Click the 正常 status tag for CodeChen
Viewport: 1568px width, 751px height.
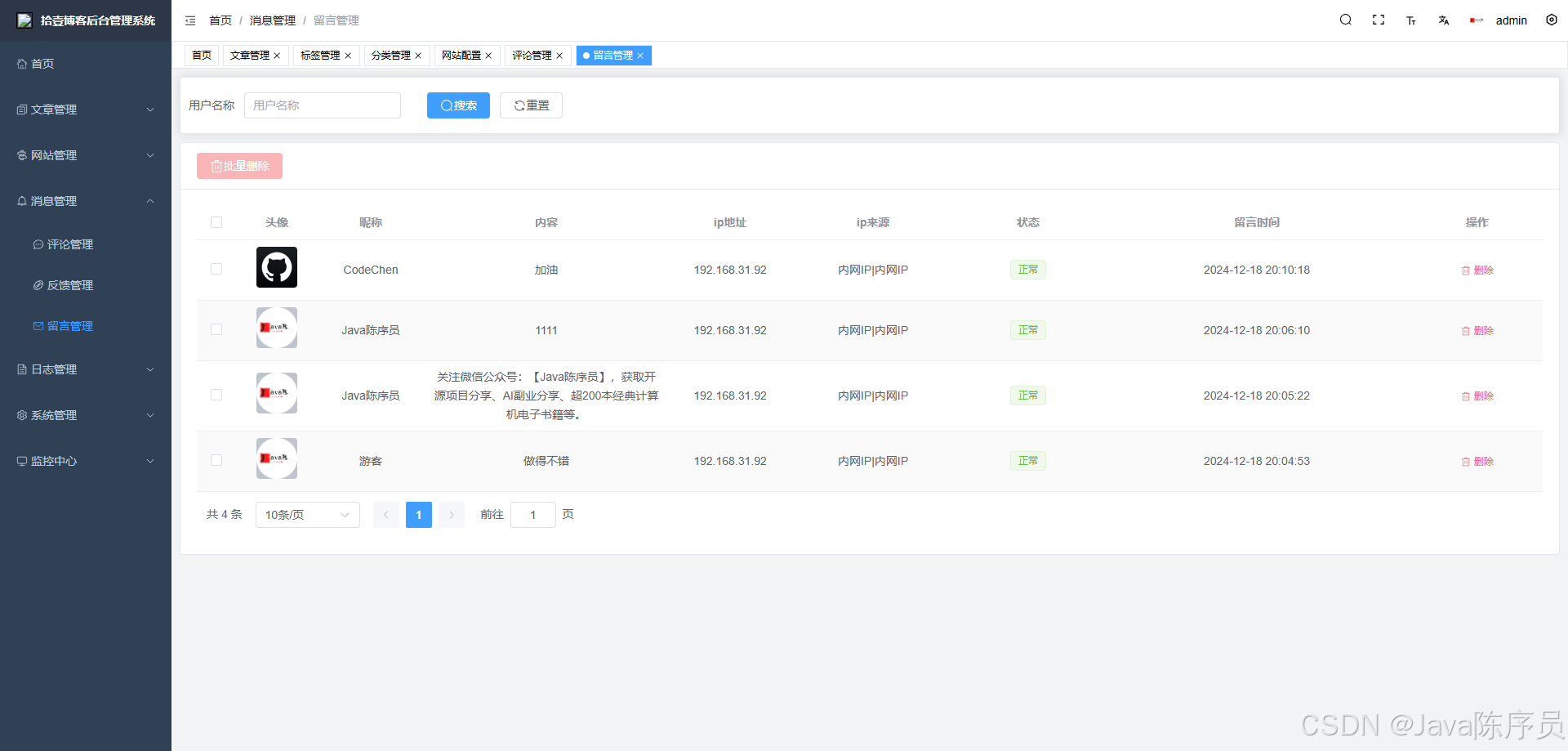tap(1028, 270)
